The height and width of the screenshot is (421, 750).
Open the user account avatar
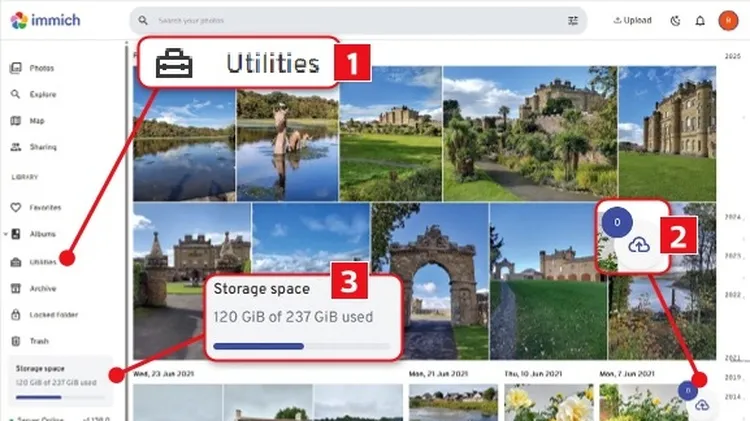coord(728,21)
